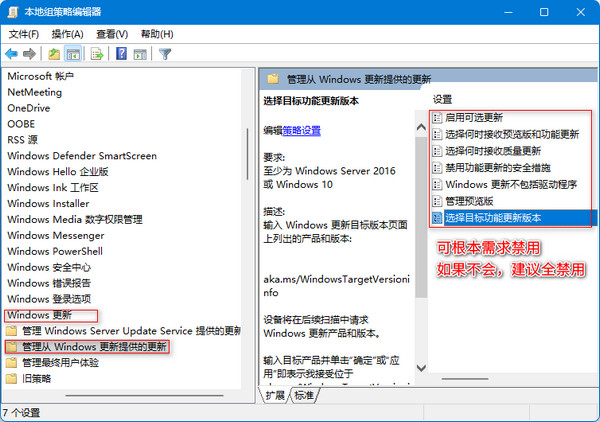Click the 策略设置 link
600x422 pixels.
[x=301, y=130]
